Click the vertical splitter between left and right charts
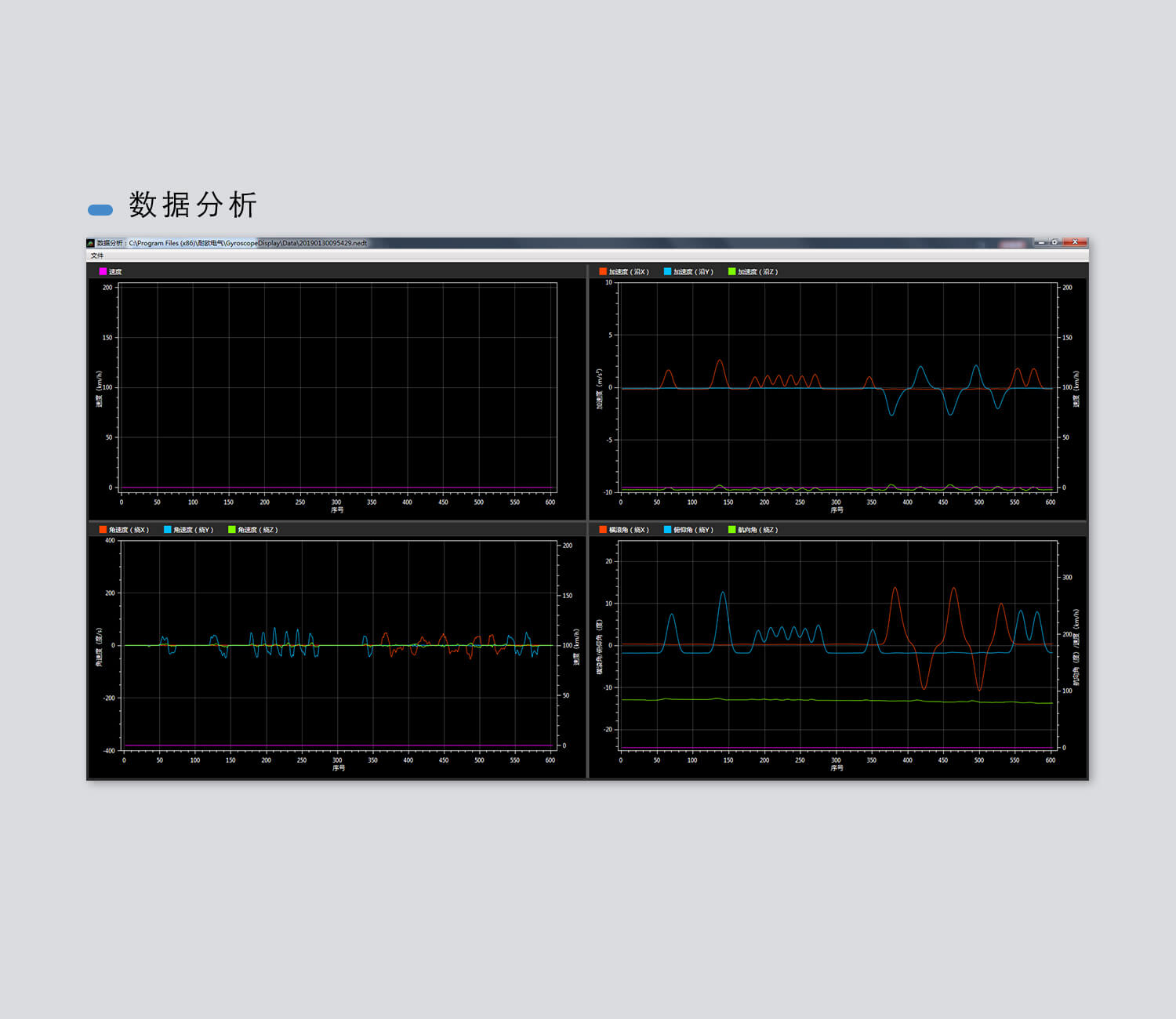 (x=587, y=392)
